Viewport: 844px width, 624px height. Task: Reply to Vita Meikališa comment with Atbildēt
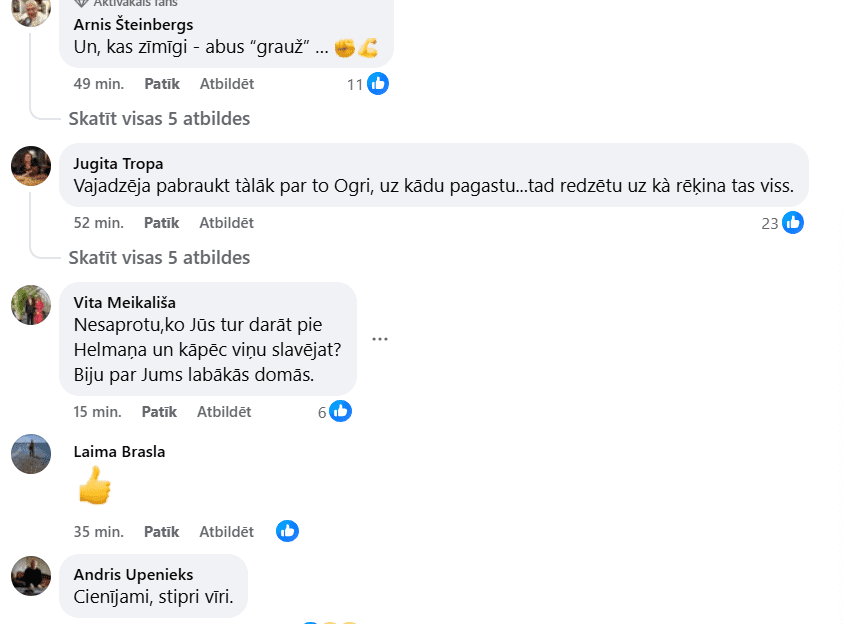click(x=224, y=412)
